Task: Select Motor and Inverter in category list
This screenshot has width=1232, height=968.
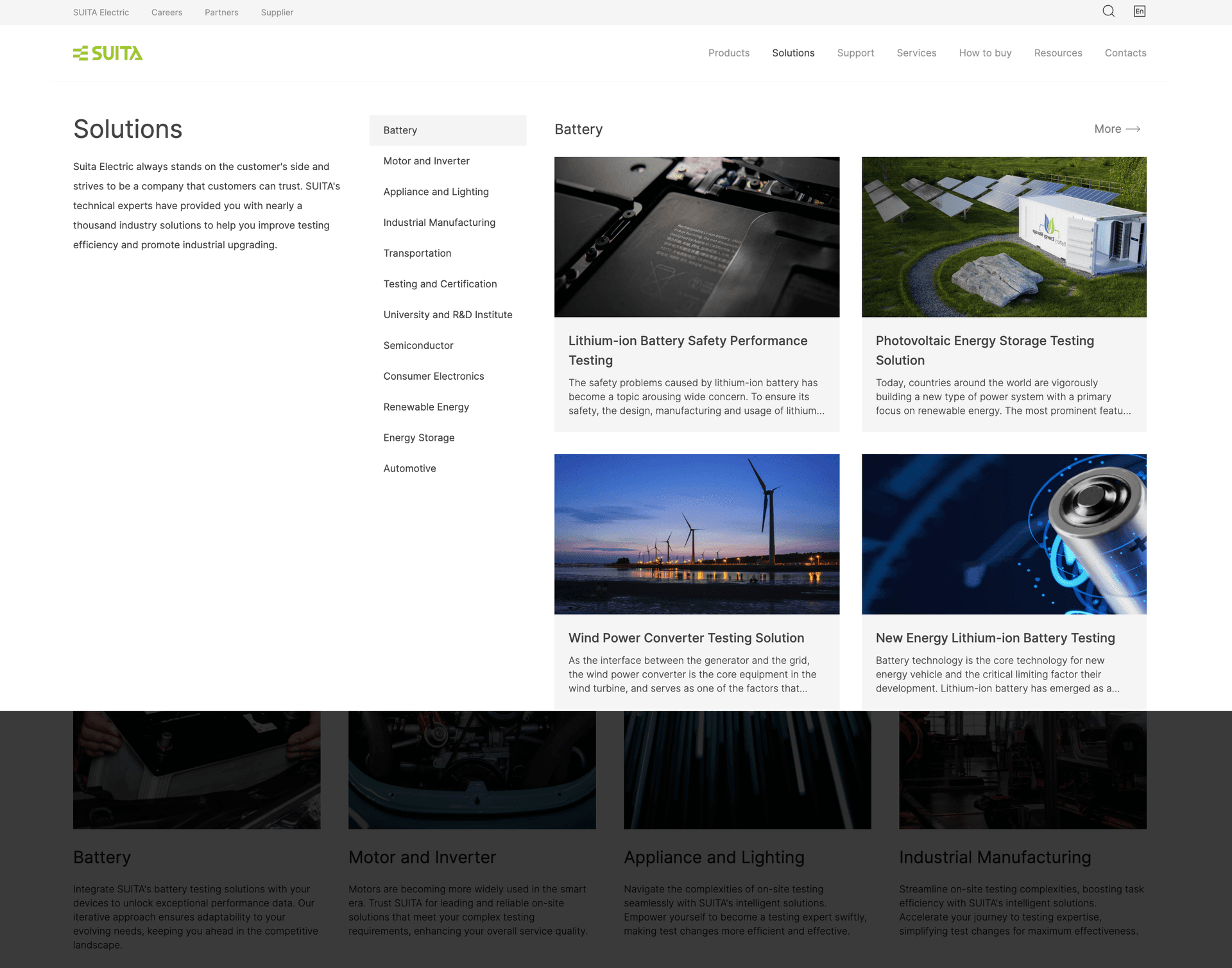Action: 448,161
